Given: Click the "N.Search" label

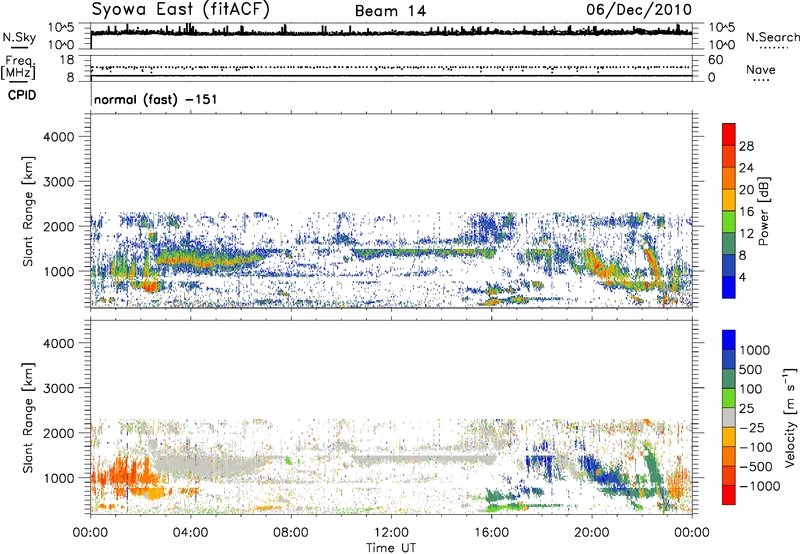Looking at the screenshot, I should [x=772, y=37].
